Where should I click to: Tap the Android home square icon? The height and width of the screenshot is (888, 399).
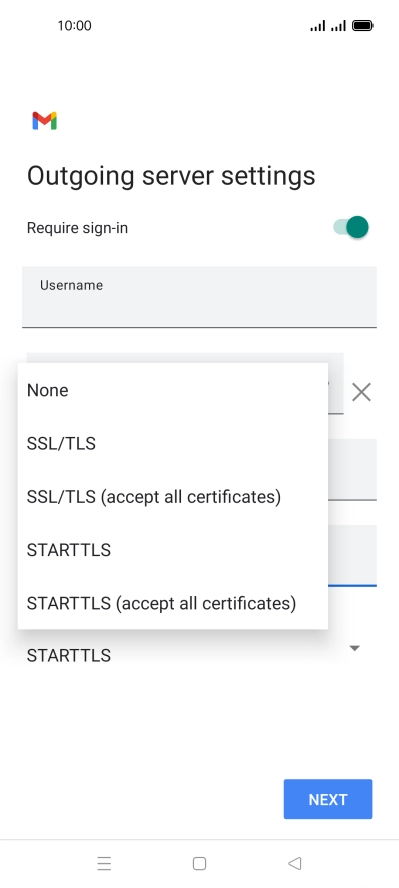coord(199,863)
